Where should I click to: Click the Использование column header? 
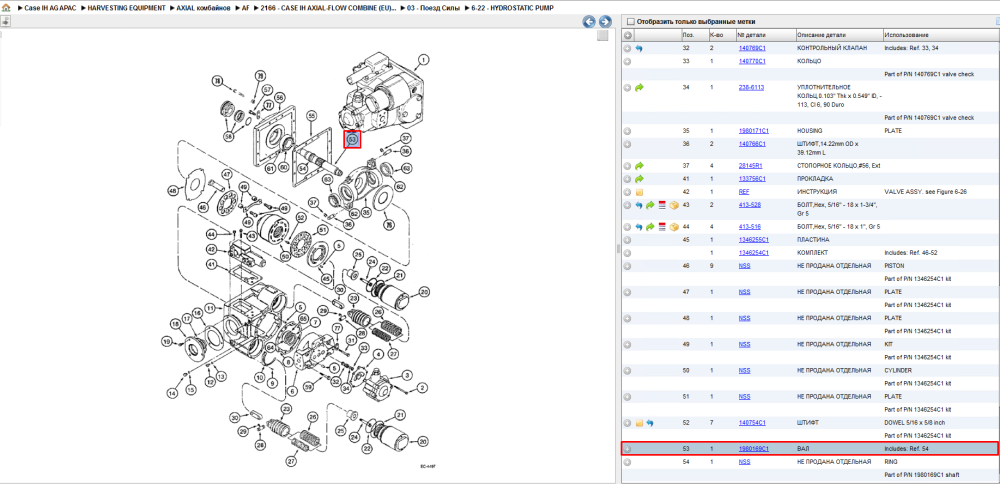[x=907, y=34]
